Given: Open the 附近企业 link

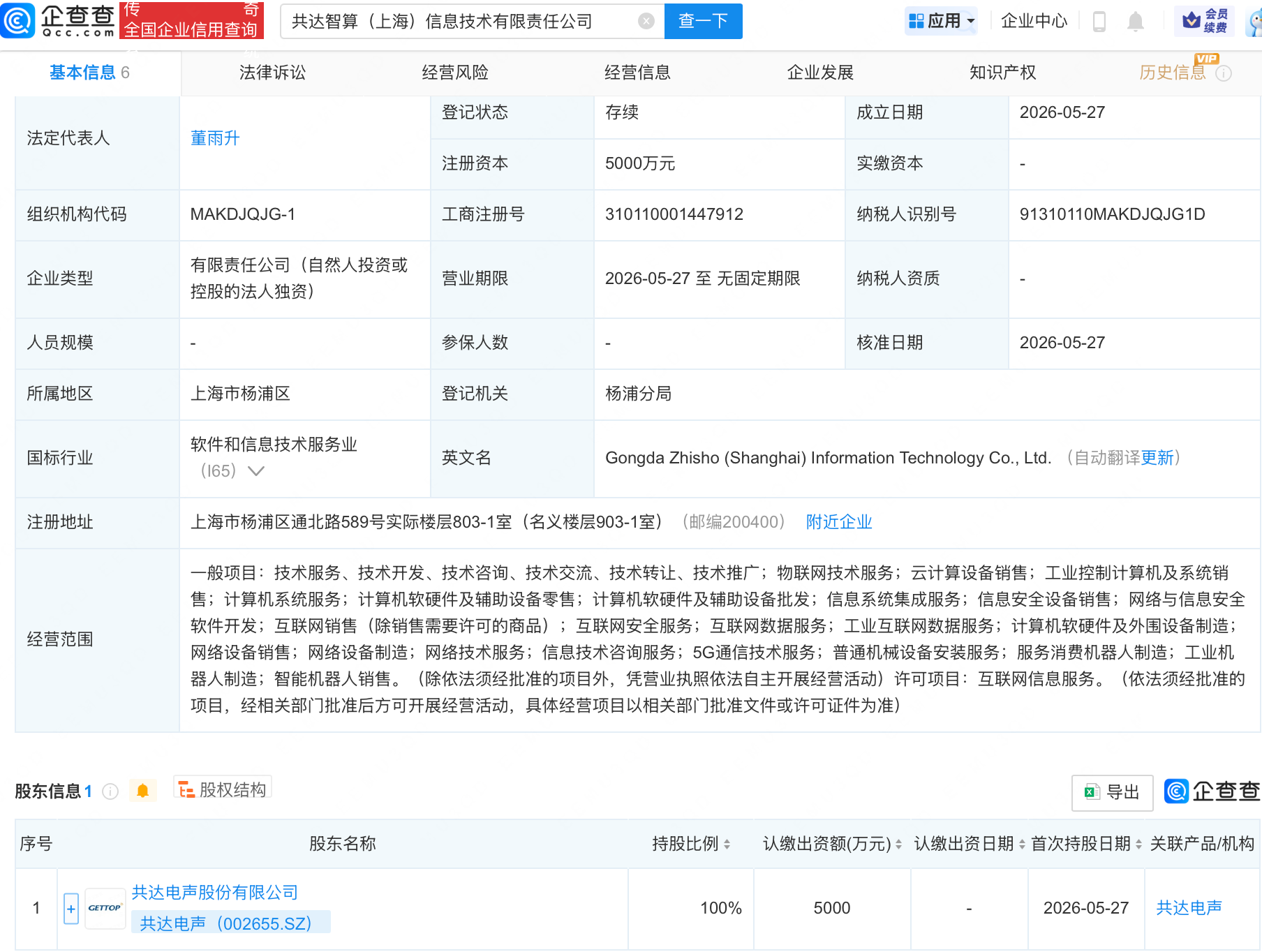Looking at the screenshot, I should point(839,522).
